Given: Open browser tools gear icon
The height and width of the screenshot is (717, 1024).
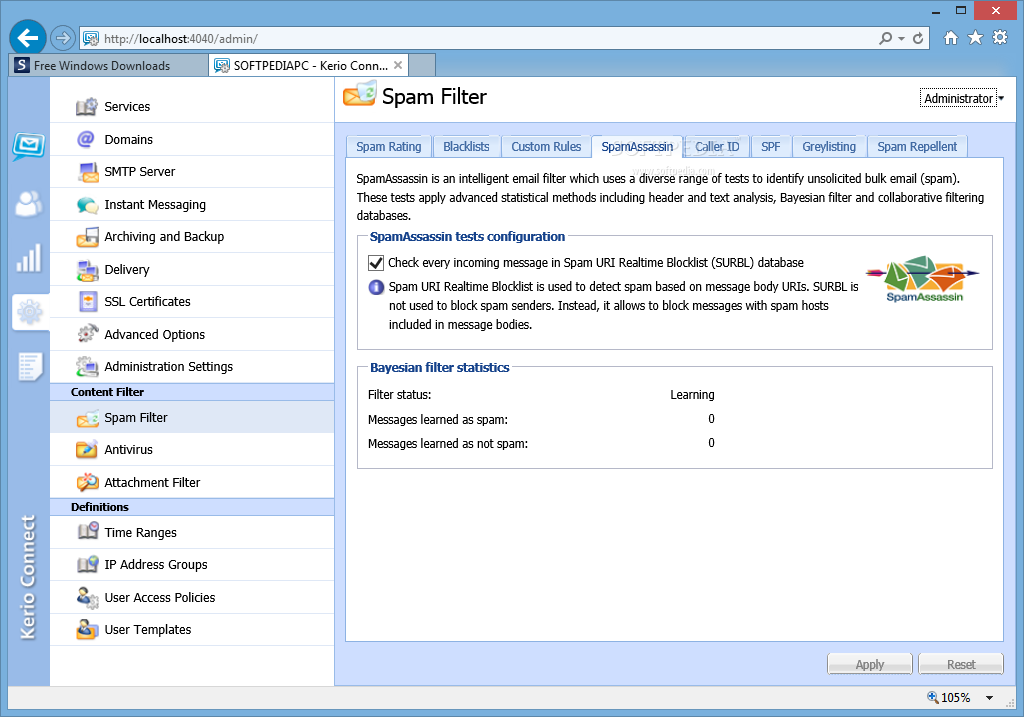Looking at the screenshot, I should click(x=1000, y=38).
